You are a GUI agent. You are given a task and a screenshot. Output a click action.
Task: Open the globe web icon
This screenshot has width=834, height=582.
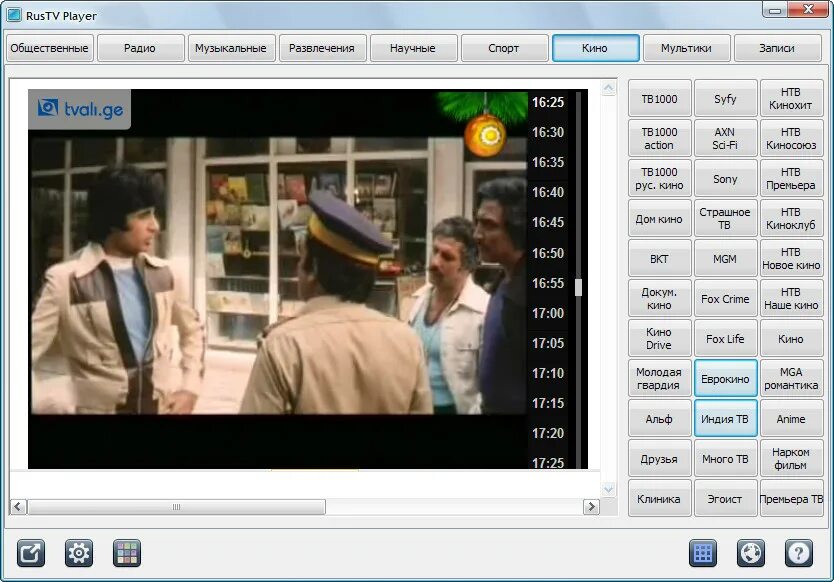(750, 553)
